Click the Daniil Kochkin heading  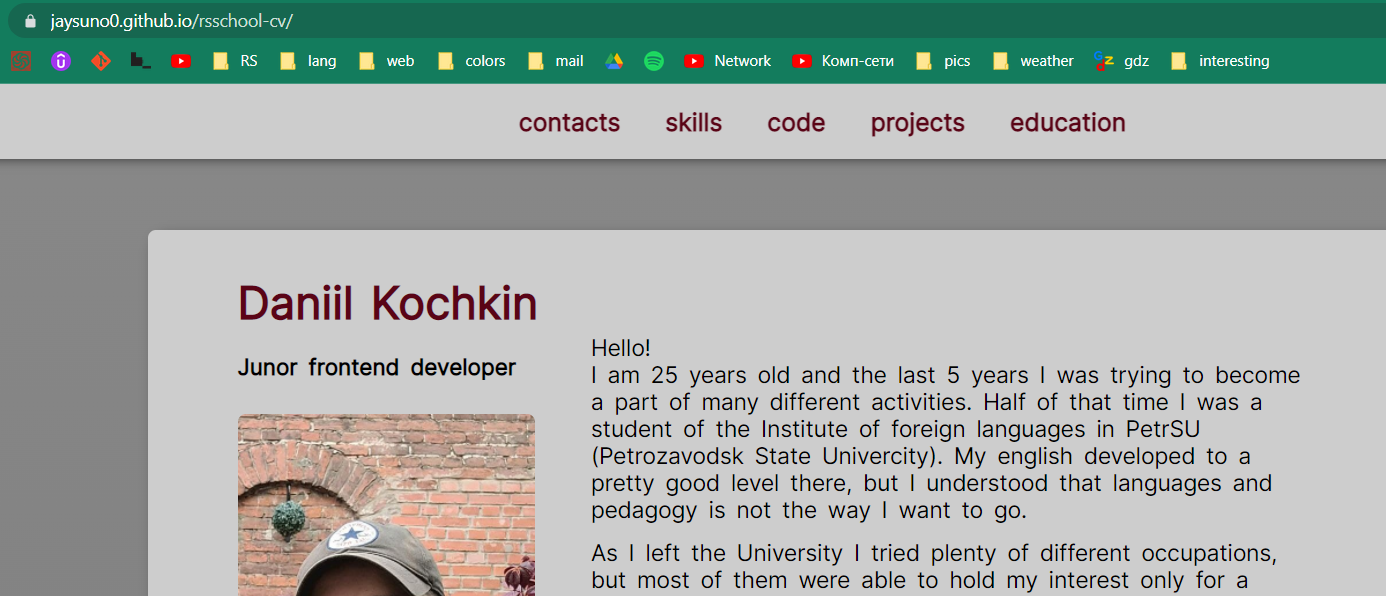(x=388, y=303)
